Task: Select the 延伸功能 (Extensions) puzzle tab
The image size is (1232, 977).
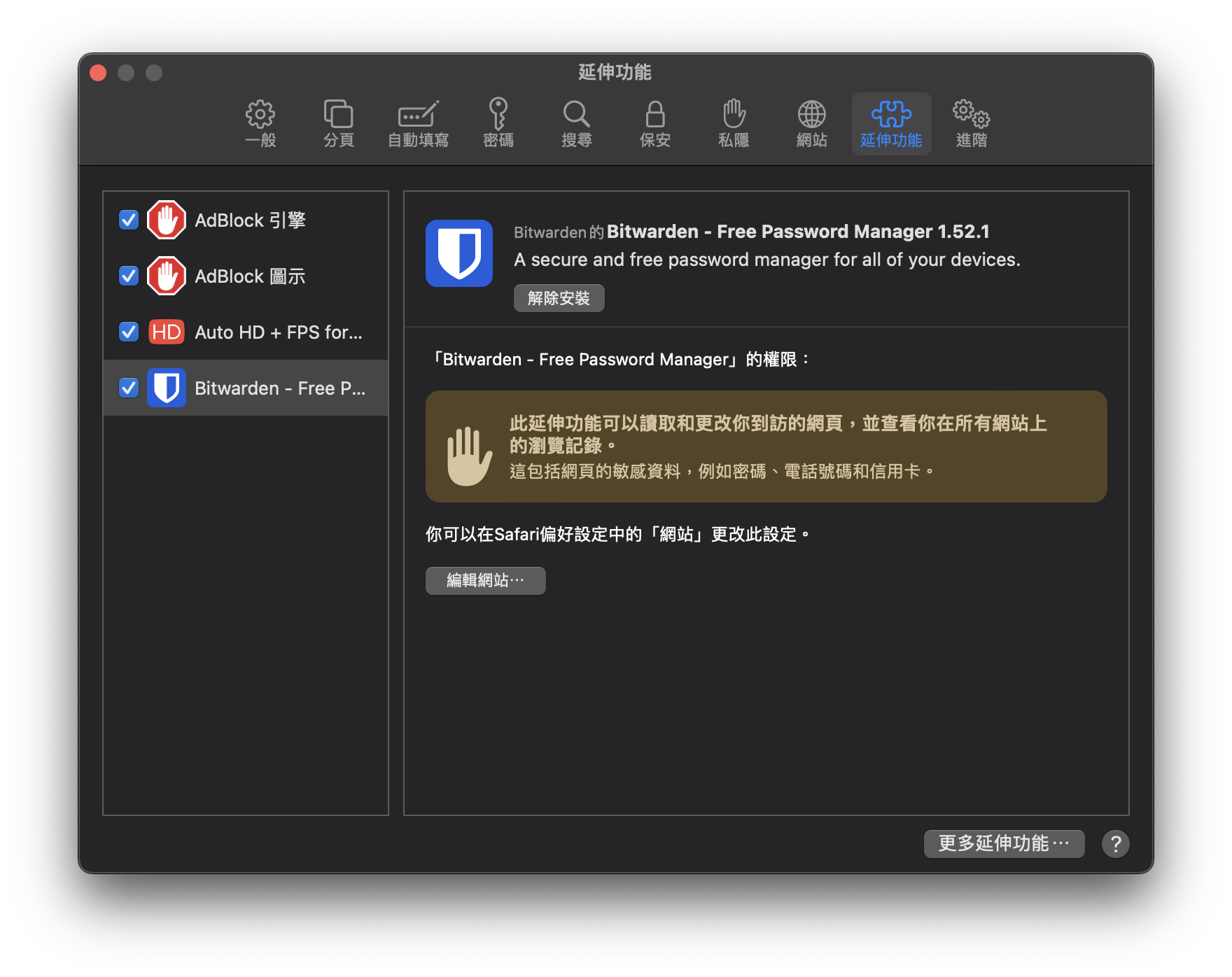Action: point(891,124)
